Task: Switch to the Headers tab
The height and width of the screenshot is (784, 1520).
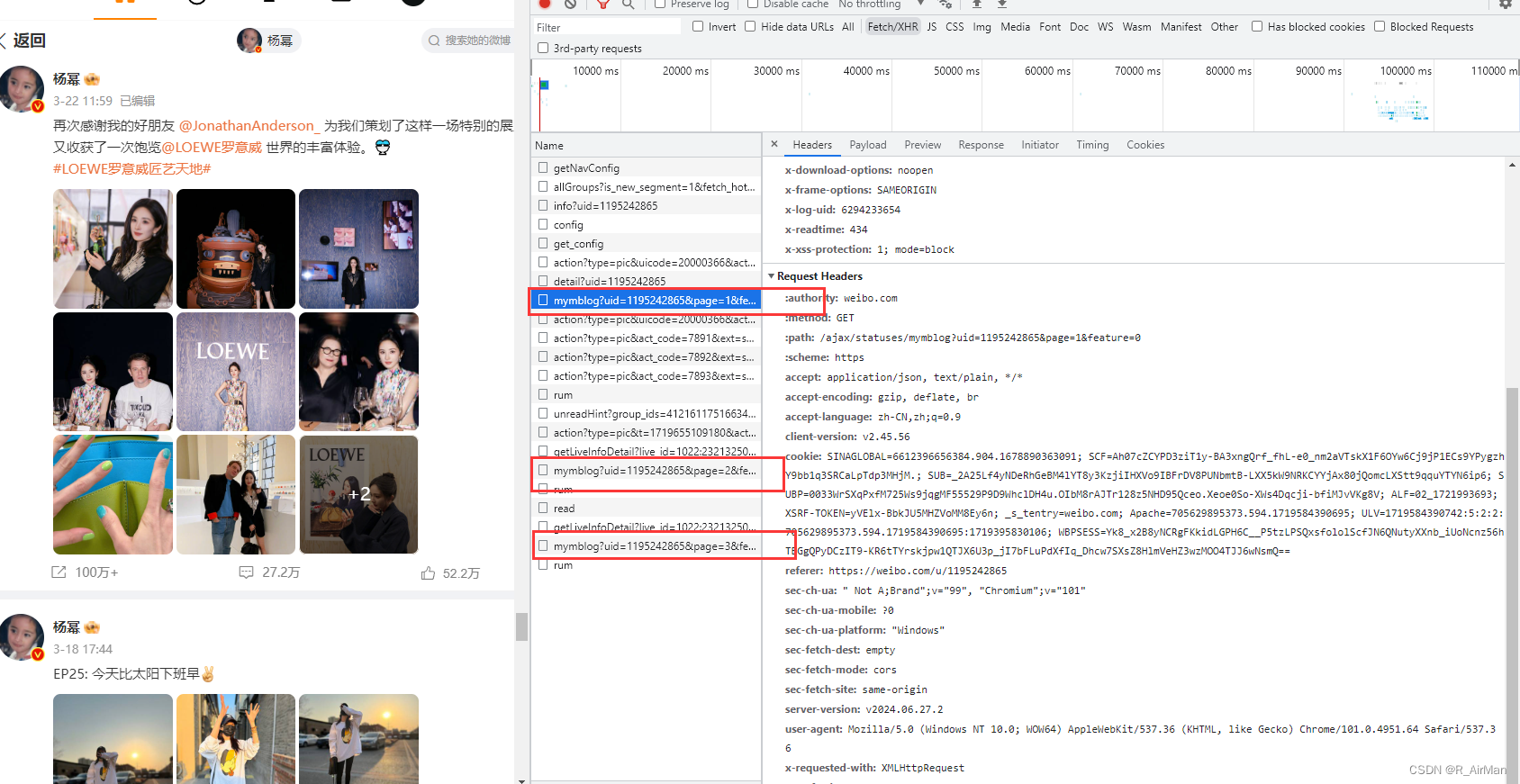Action: point(812,145)
